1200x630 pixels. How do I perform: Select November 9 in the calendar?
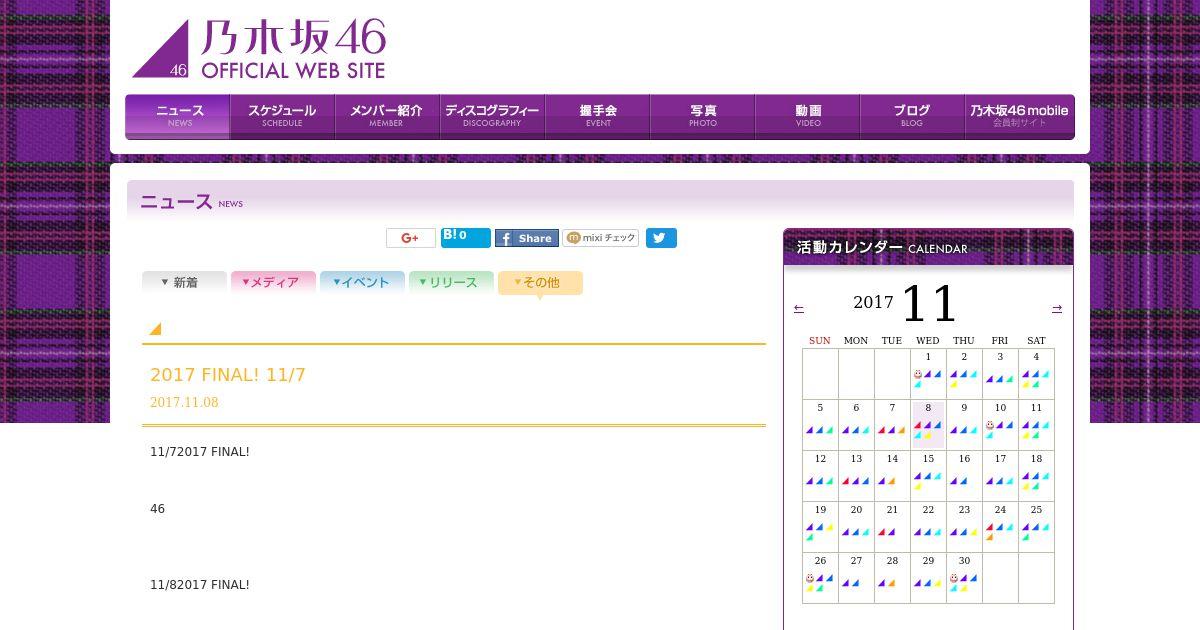[964, 424]
